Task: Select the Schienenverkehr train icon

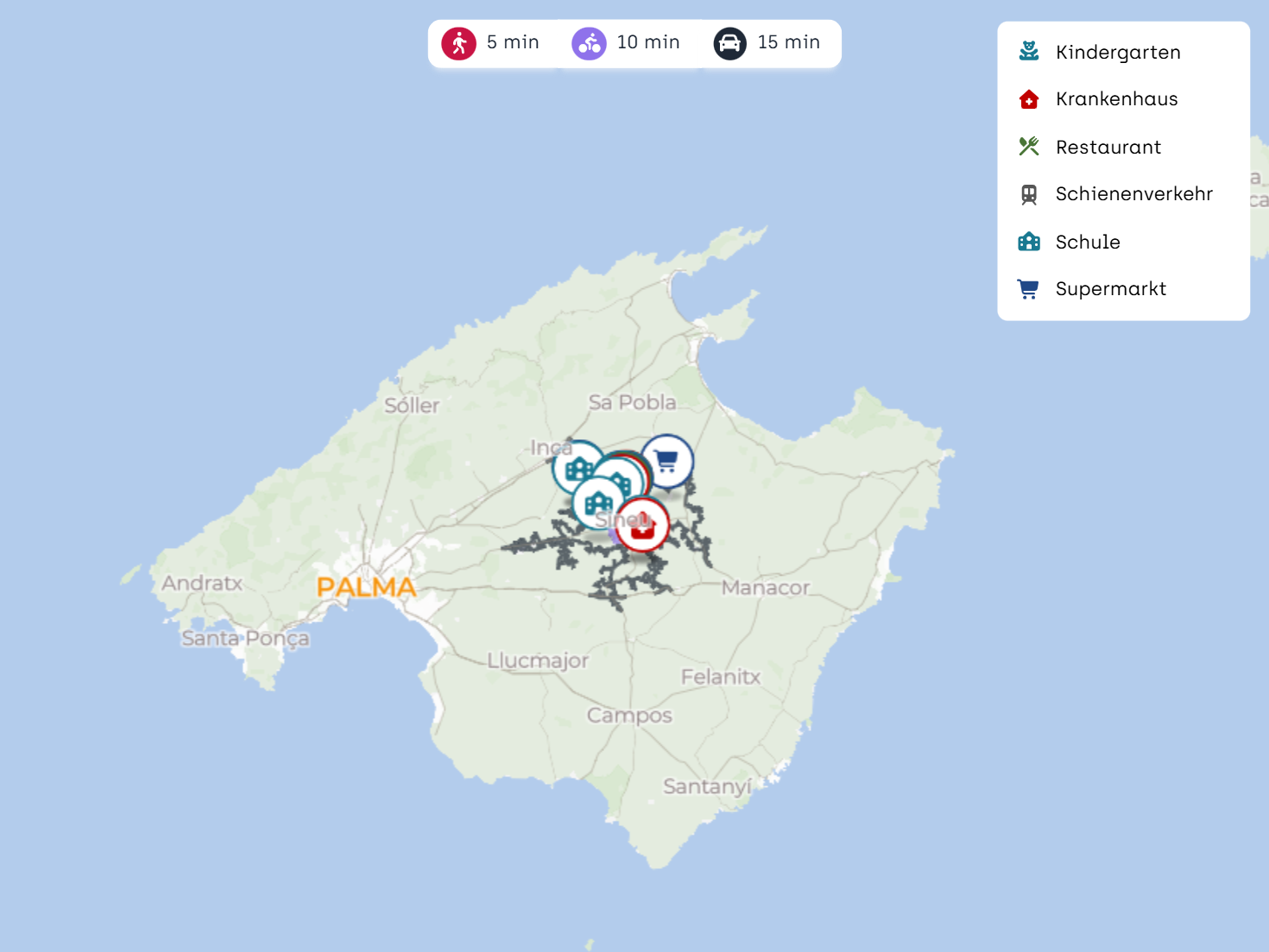Action: (x=1028, y=194)
